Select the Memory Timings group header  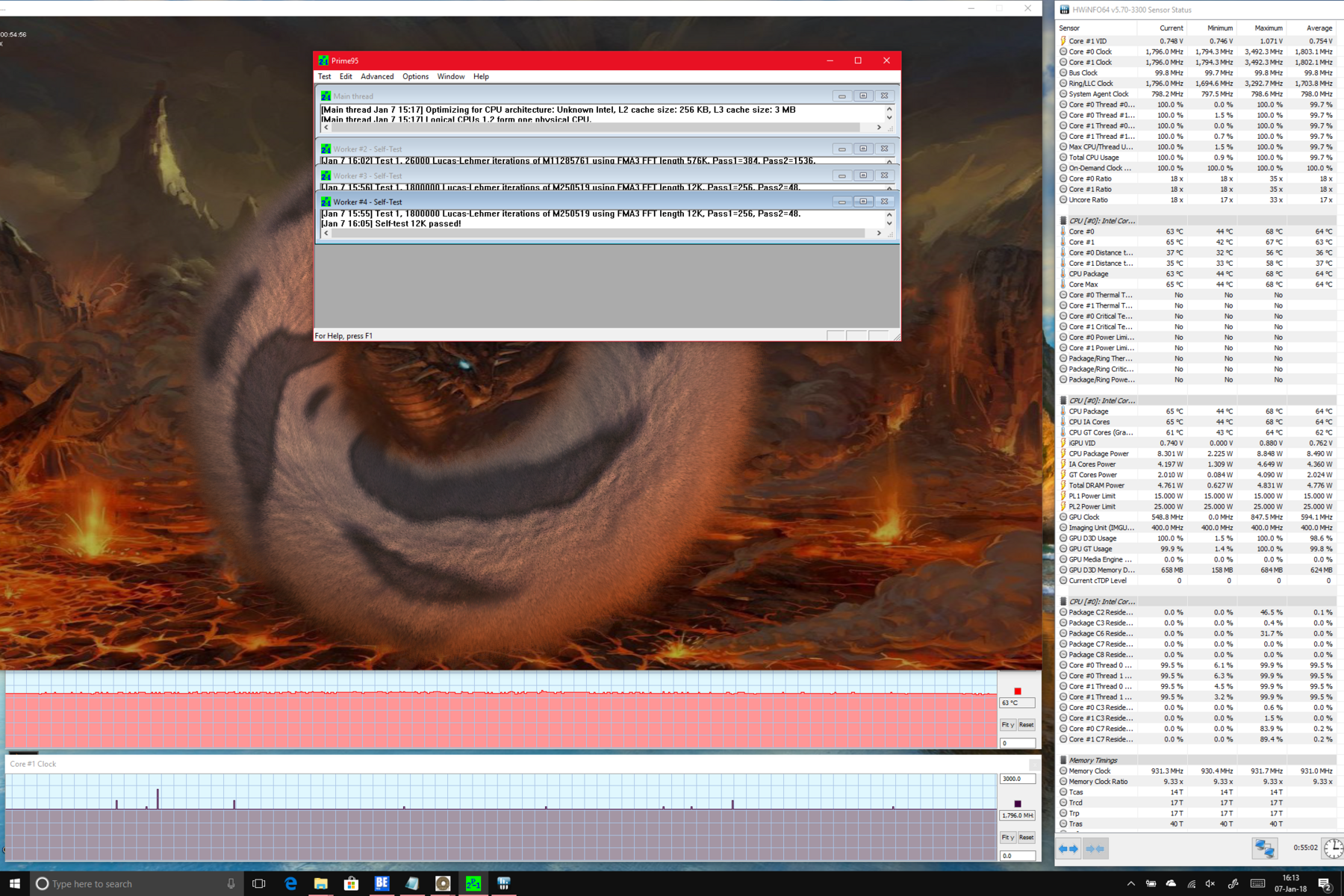point(1198,760)
